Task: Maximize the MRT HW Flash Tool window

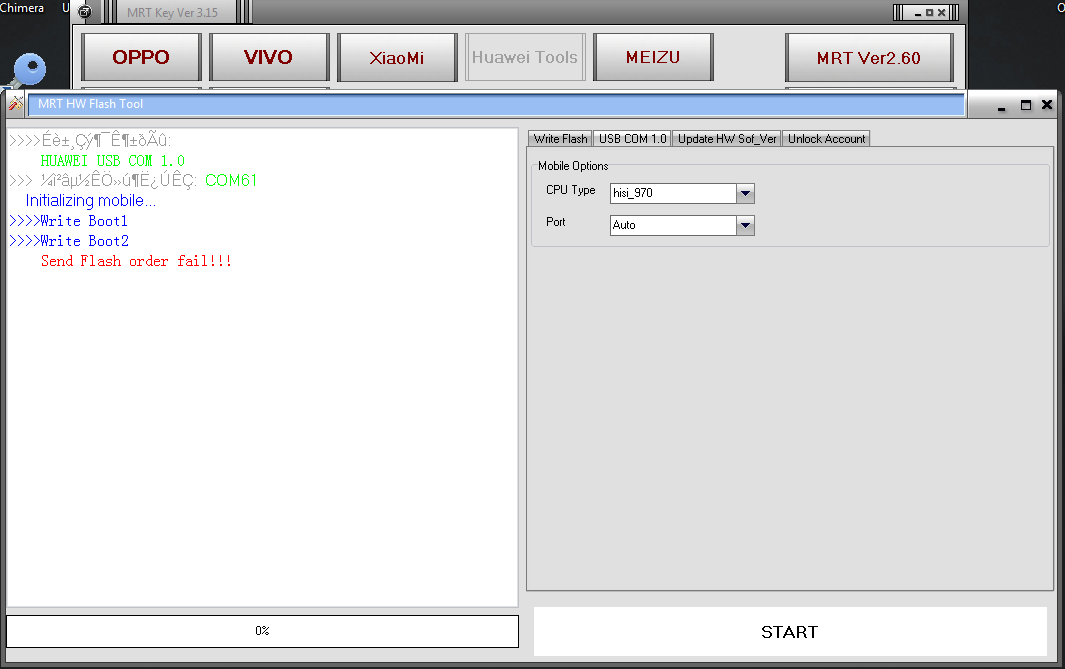Action: click(x=1026, y=105)
